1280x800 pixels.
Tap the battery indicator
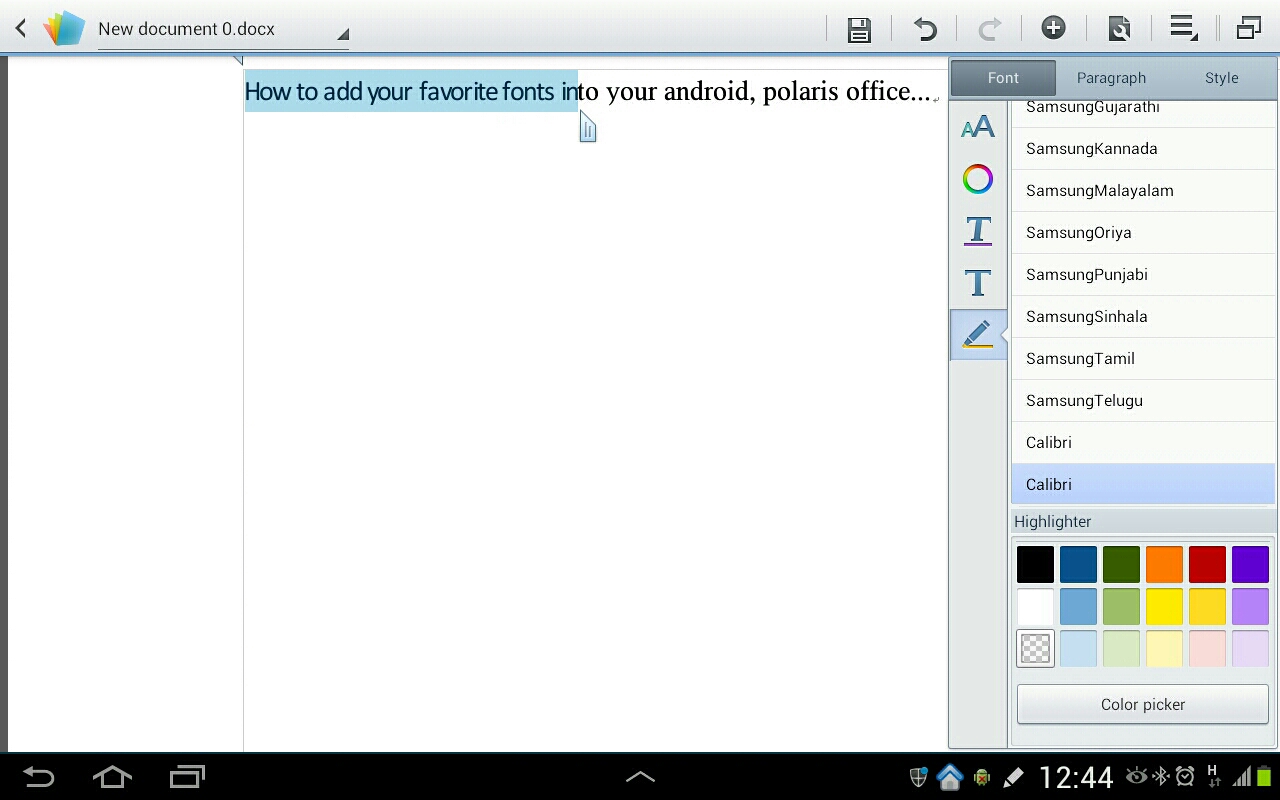[1265, 776]
